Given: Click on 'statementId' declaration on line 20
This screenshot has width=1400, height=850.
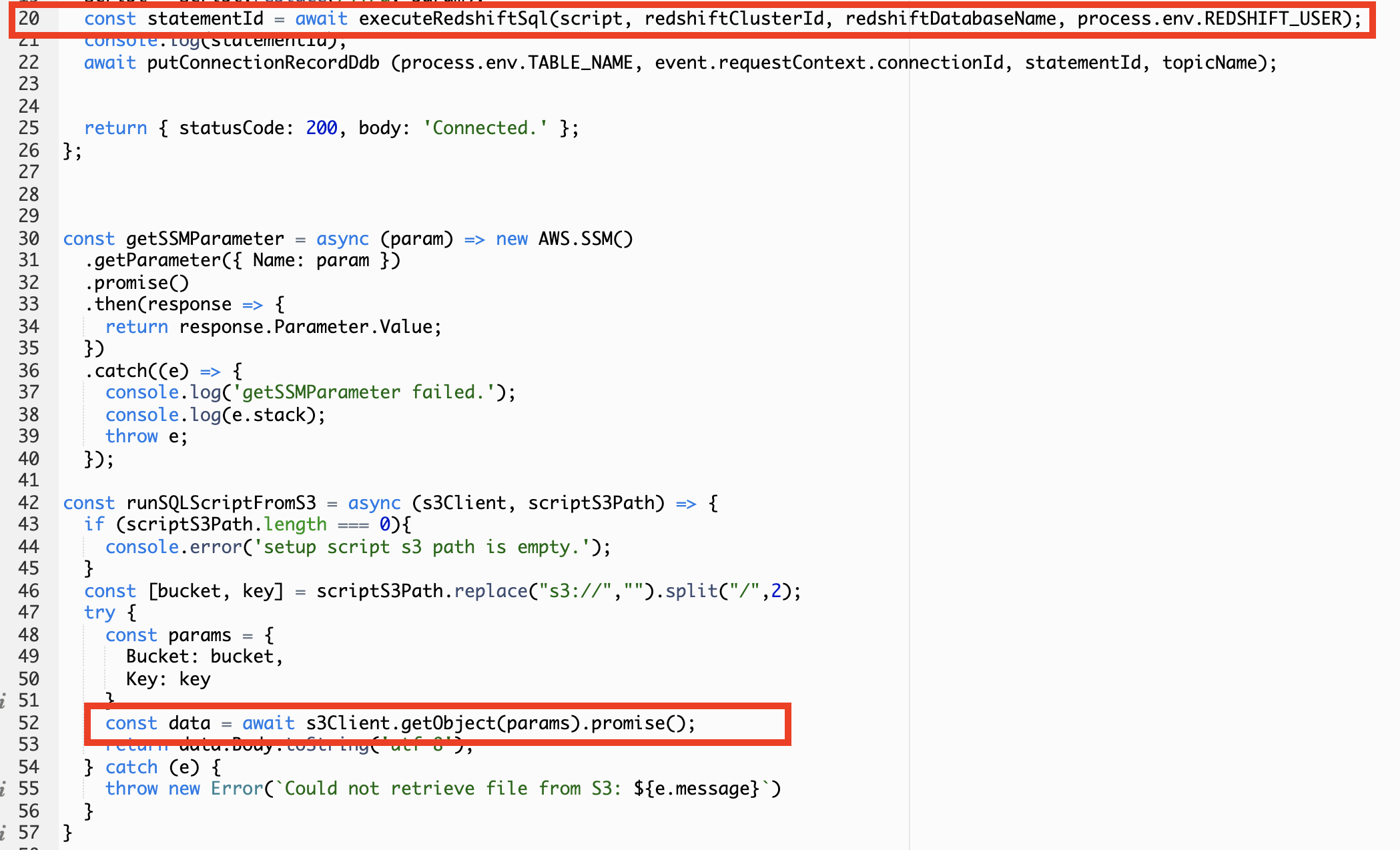Looking at the screenshot, I should coord(206,18).
